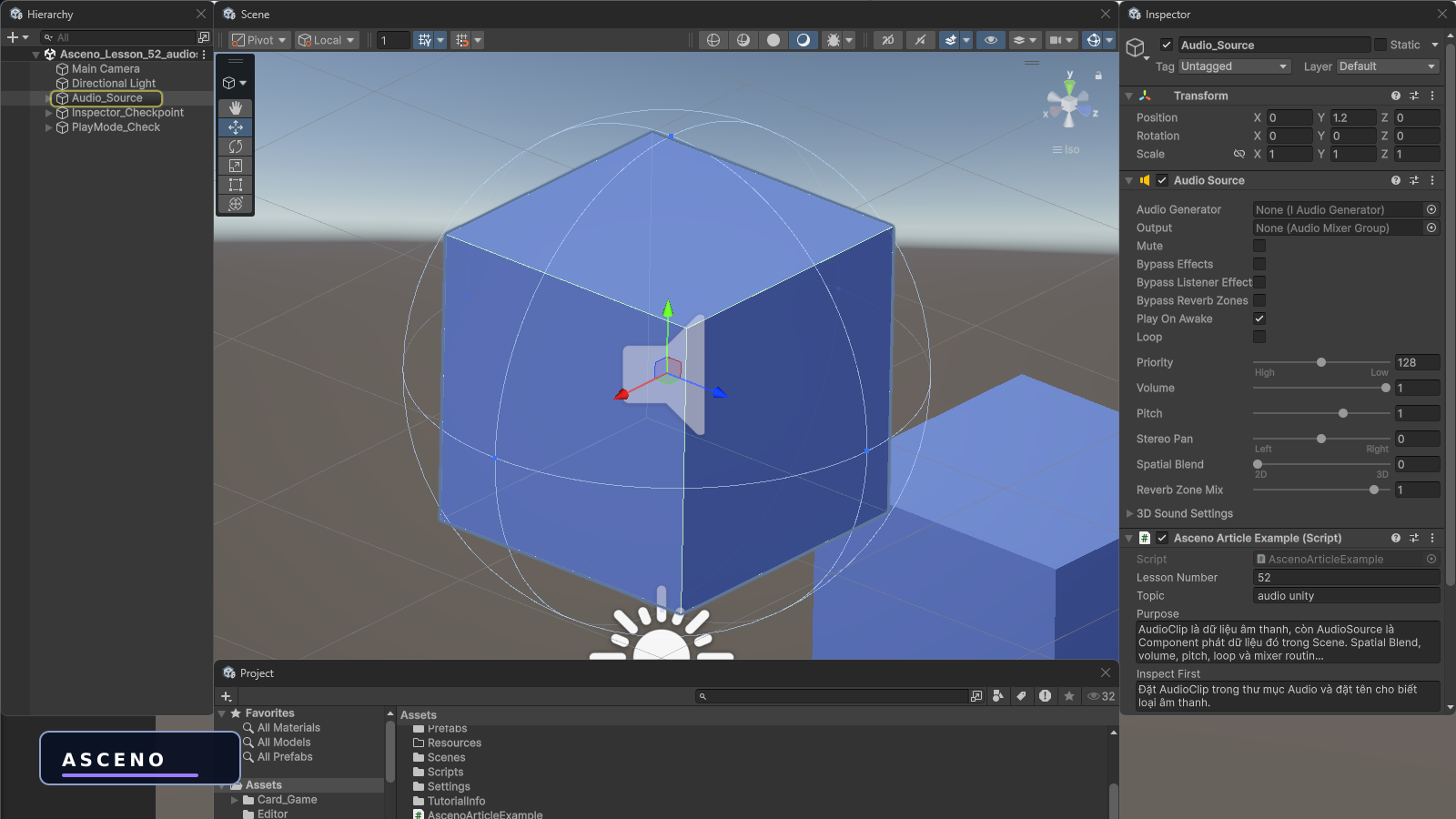Select the Rotate tool
The width and height of the screenshot is (1456, 819).
(x=236, y=147)
